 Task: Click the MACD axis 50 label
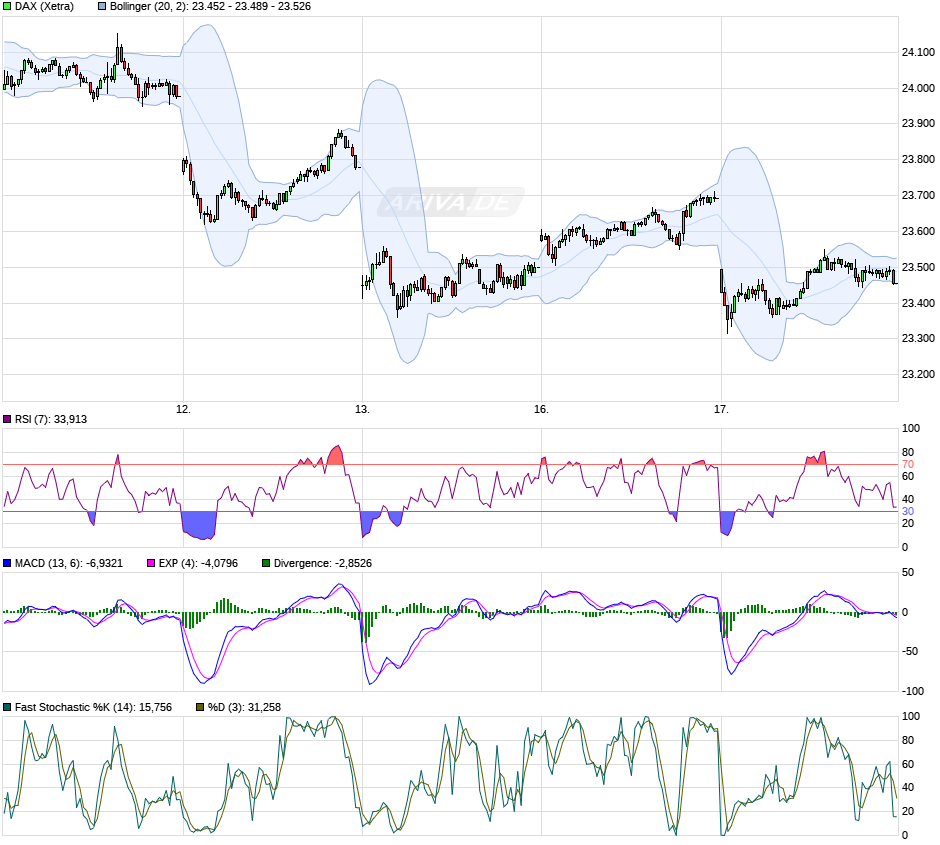[x=908, y=572]
